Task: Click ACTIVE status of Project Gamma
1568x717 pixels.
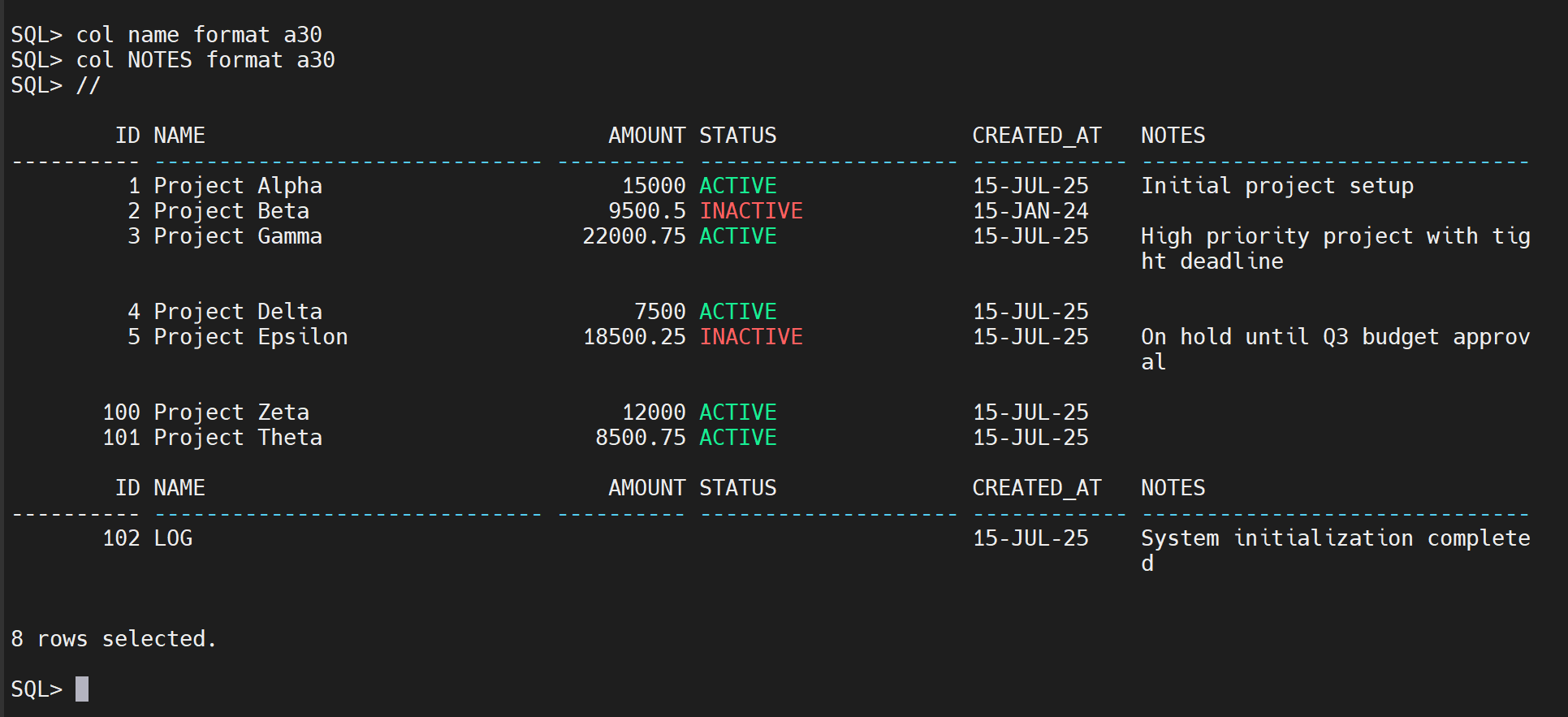Action: [x=738, y=236]
